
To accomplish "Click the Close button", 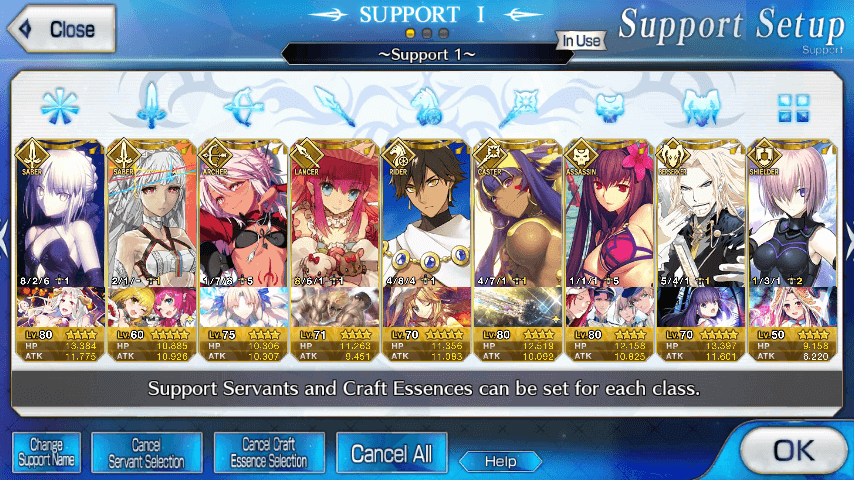I will pos(62,29).
